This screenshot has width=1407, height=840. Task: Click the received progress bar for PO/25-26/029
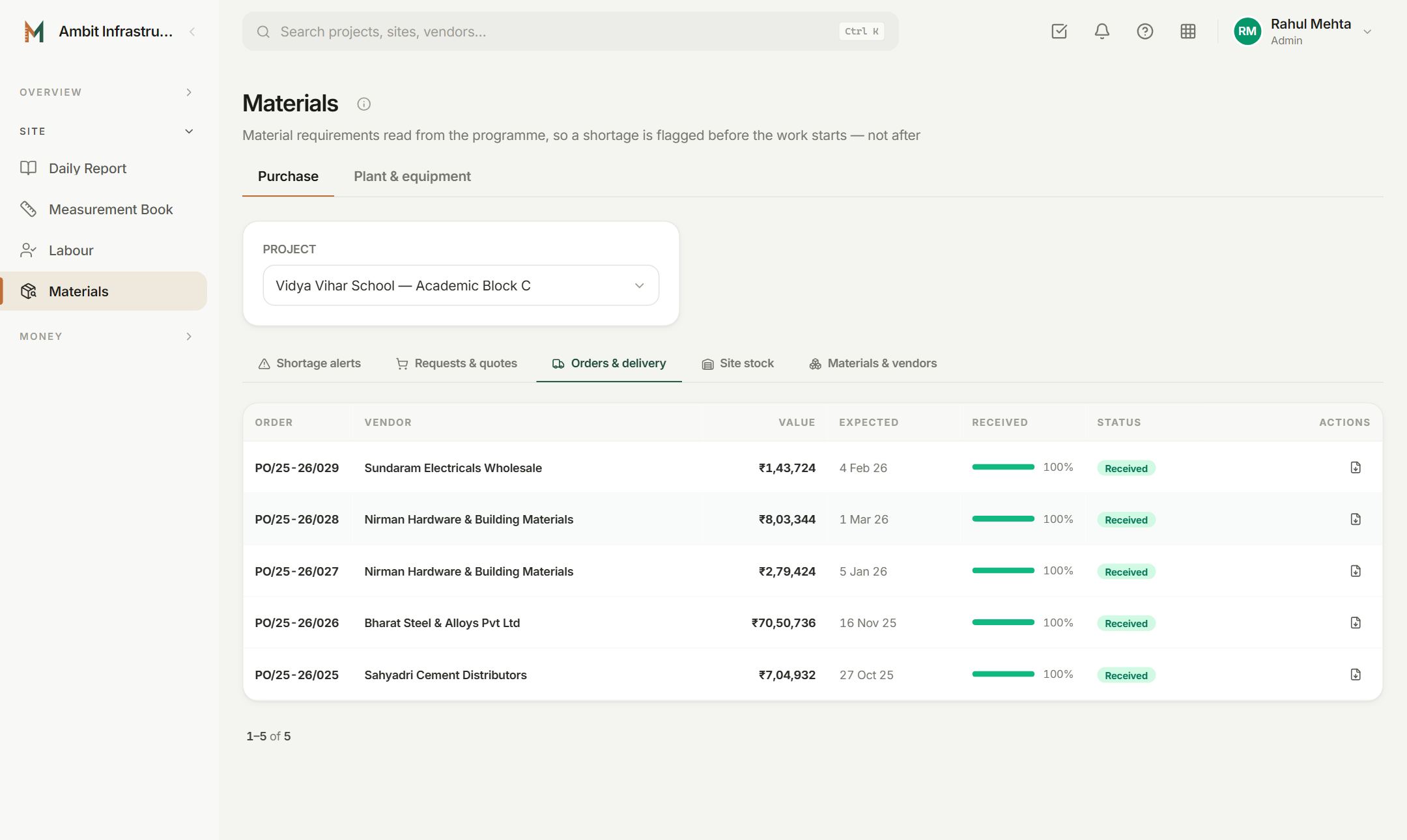[x=1003, y=467]
